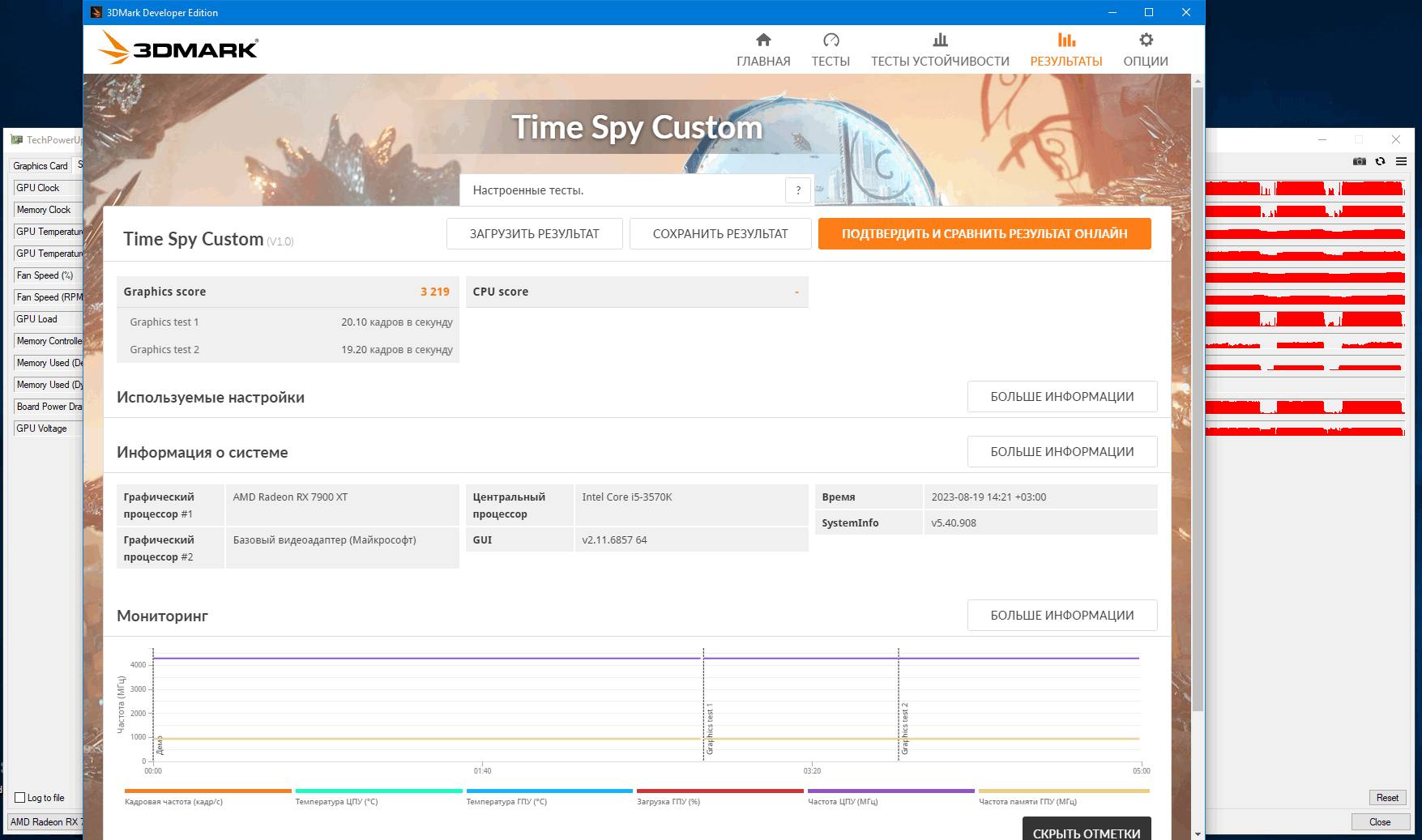Open the Главная home icon

point(763,40)
